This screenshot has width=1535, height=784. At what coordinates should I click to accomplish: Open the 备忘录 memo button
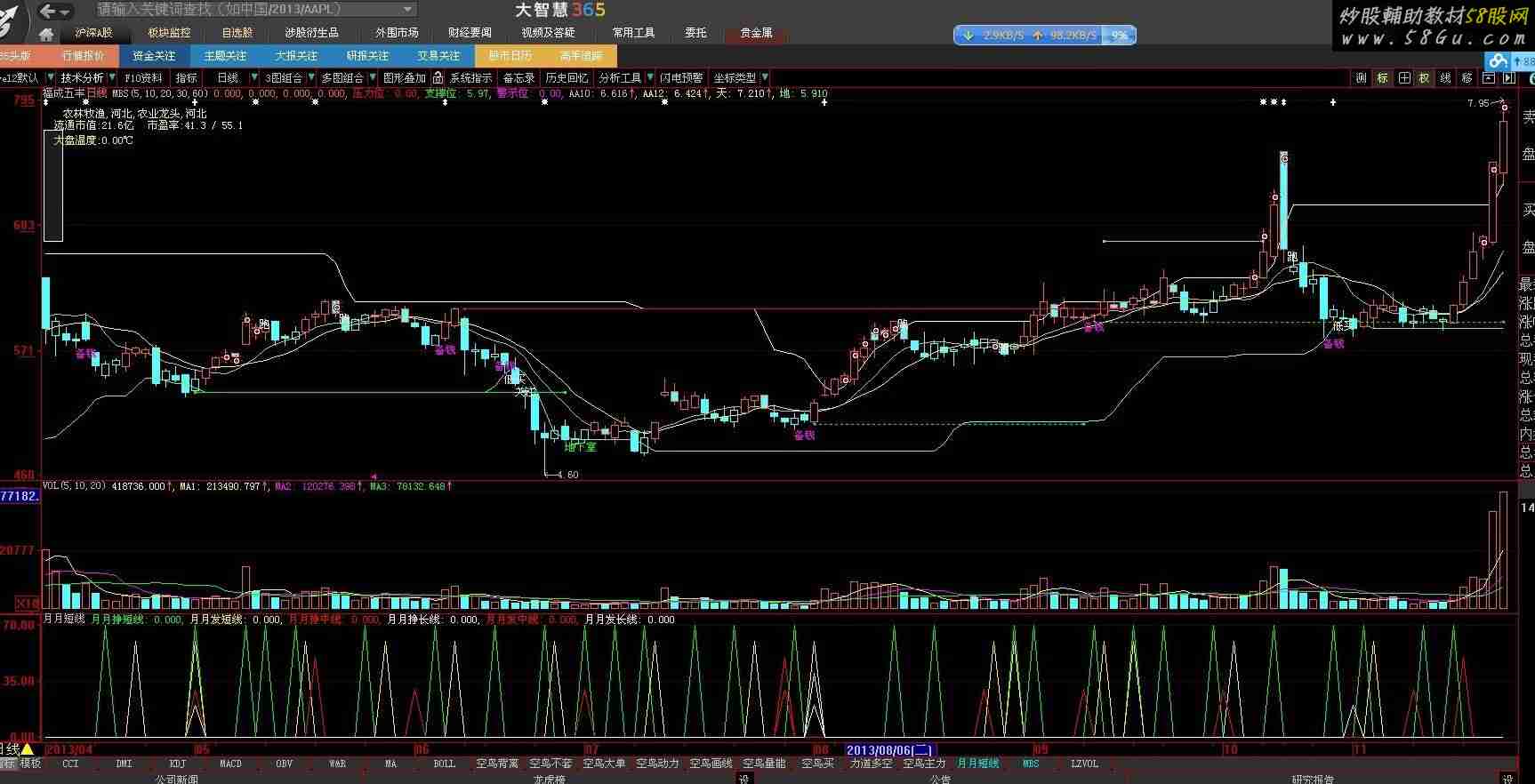click(519, 78)
